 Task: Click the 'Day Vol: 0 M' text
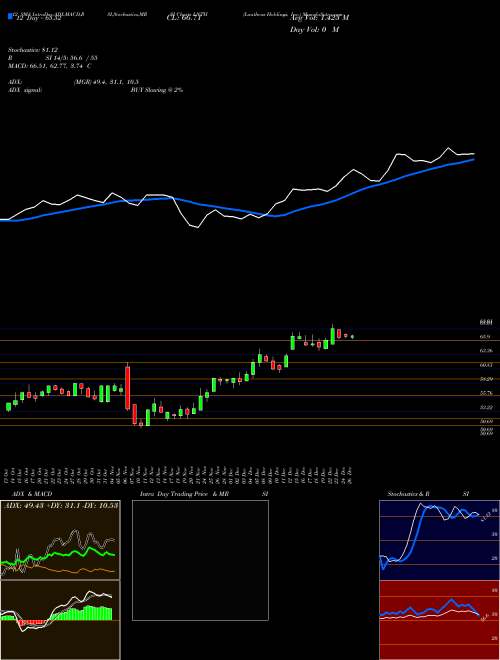click(314, 29)
